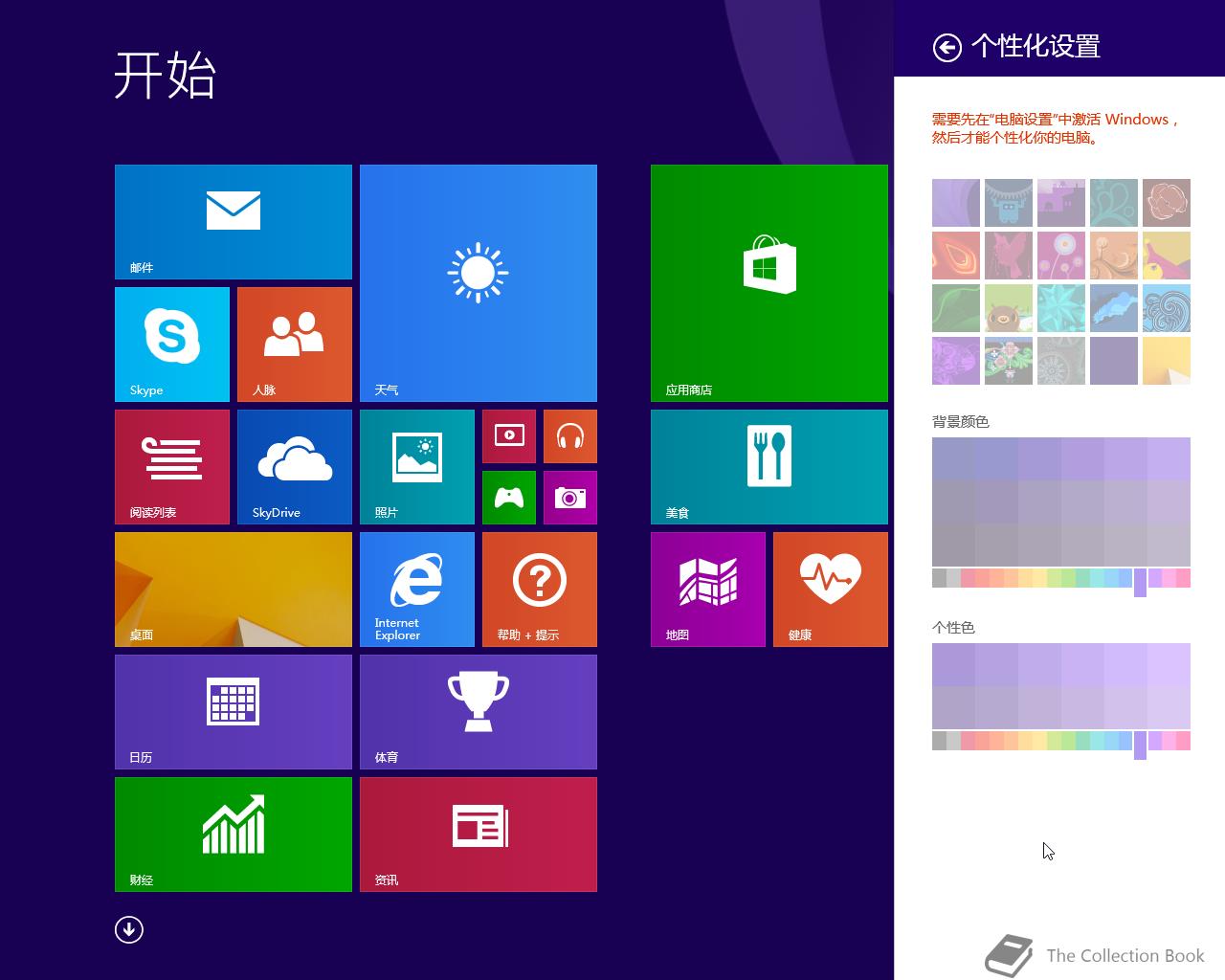Image resolution: width=1225 pixels, height=980 pixels.
Task: Open the 财经 Finance tile
Action: tap(234, 835)
